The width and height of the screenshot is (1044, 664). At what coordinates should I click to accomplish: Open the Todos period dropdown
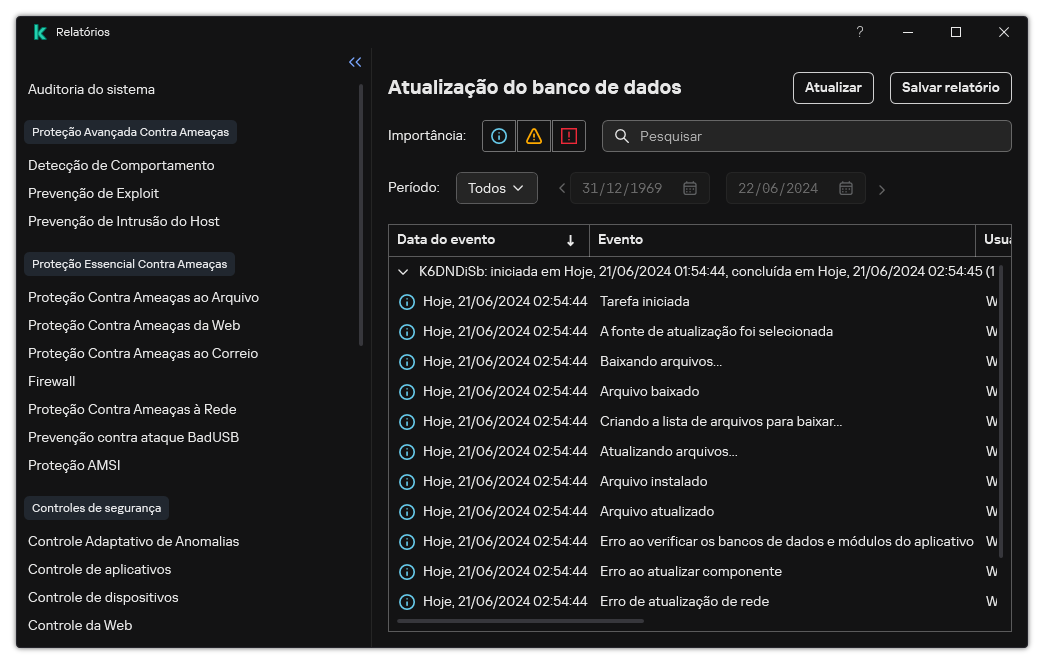497,188
